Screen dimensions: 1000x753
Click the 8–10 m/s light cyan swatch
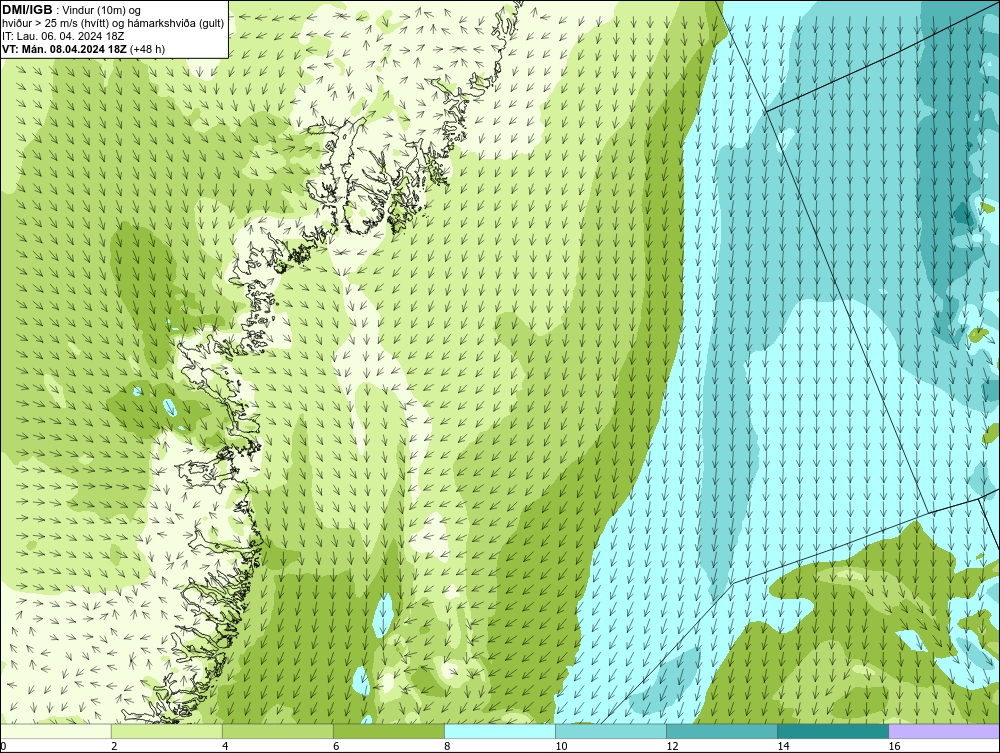point(500,731)
